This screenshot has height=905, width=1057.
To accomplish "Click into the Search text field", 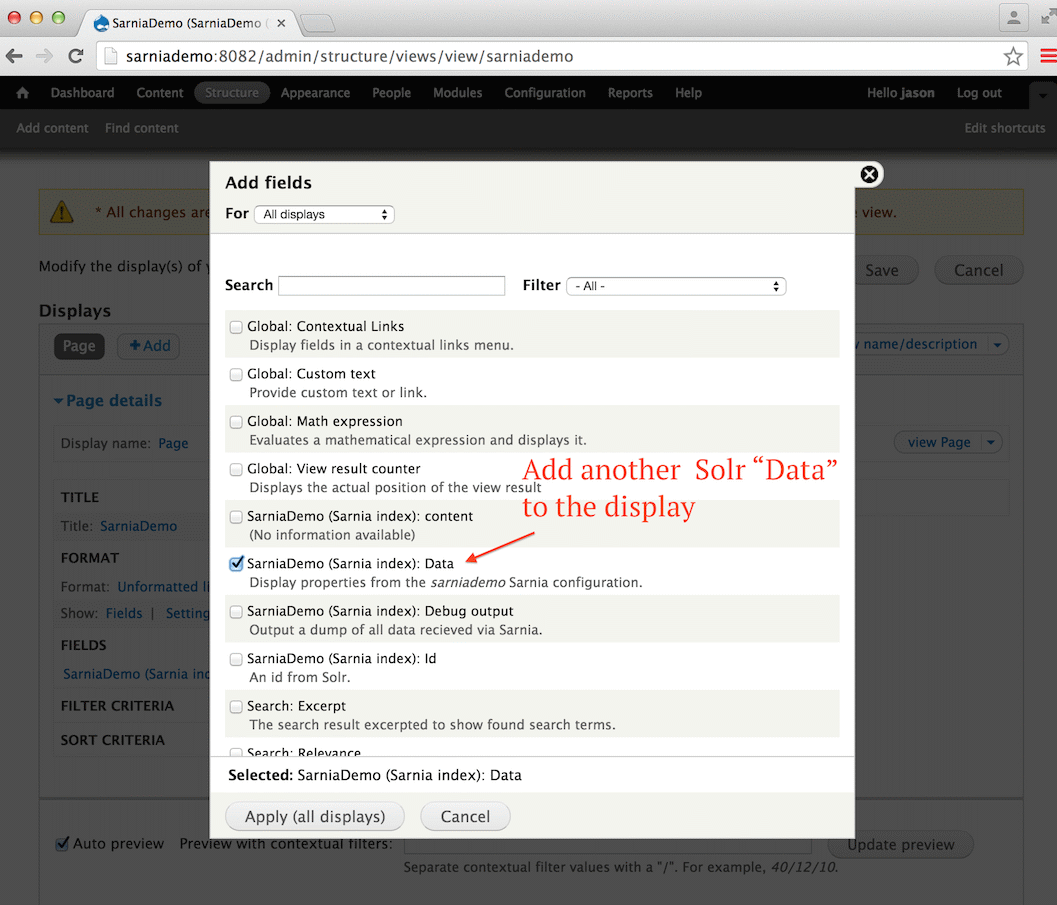I will click(391, 286).
